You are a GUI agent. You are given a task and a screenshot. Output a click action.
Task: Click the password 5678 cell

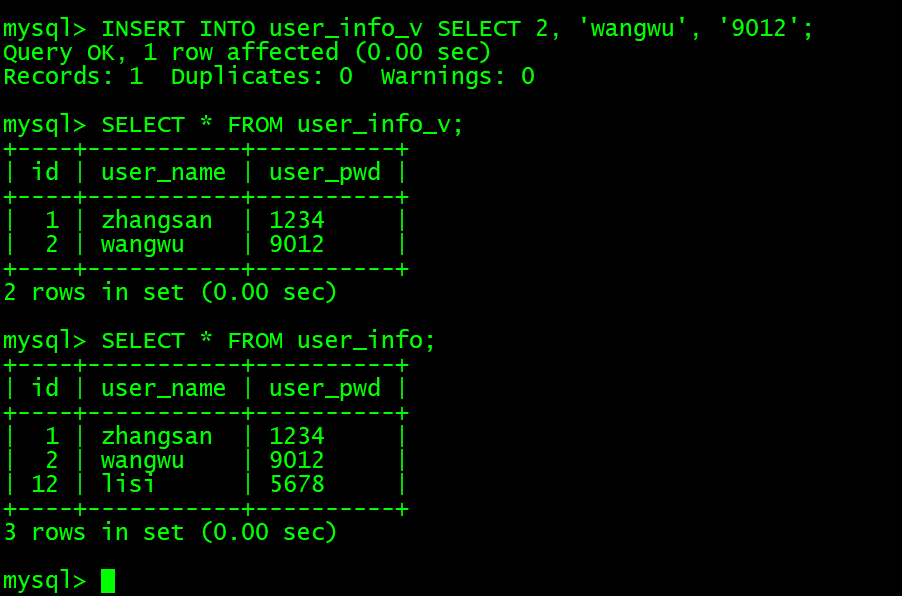(297, 484)
